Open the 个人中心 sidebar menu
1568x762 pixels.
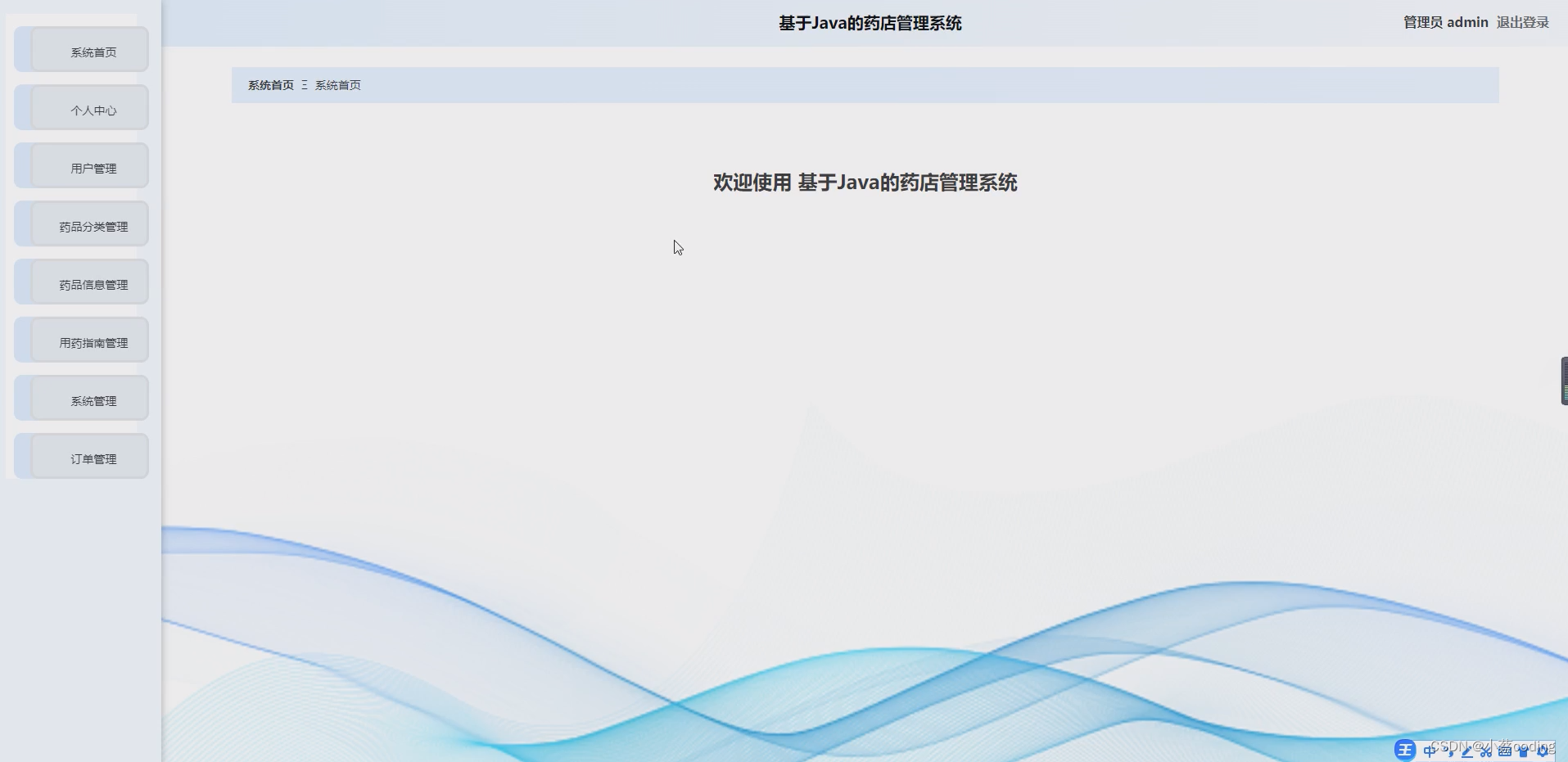[x=81, y=108]
